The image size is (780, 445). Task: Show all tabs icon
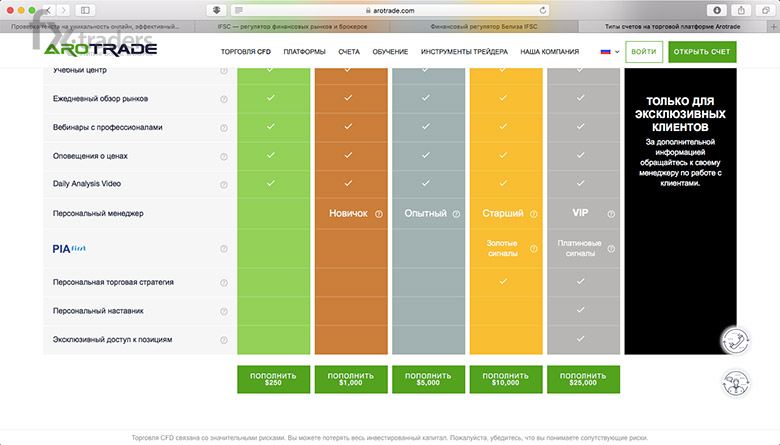(766, 10)
